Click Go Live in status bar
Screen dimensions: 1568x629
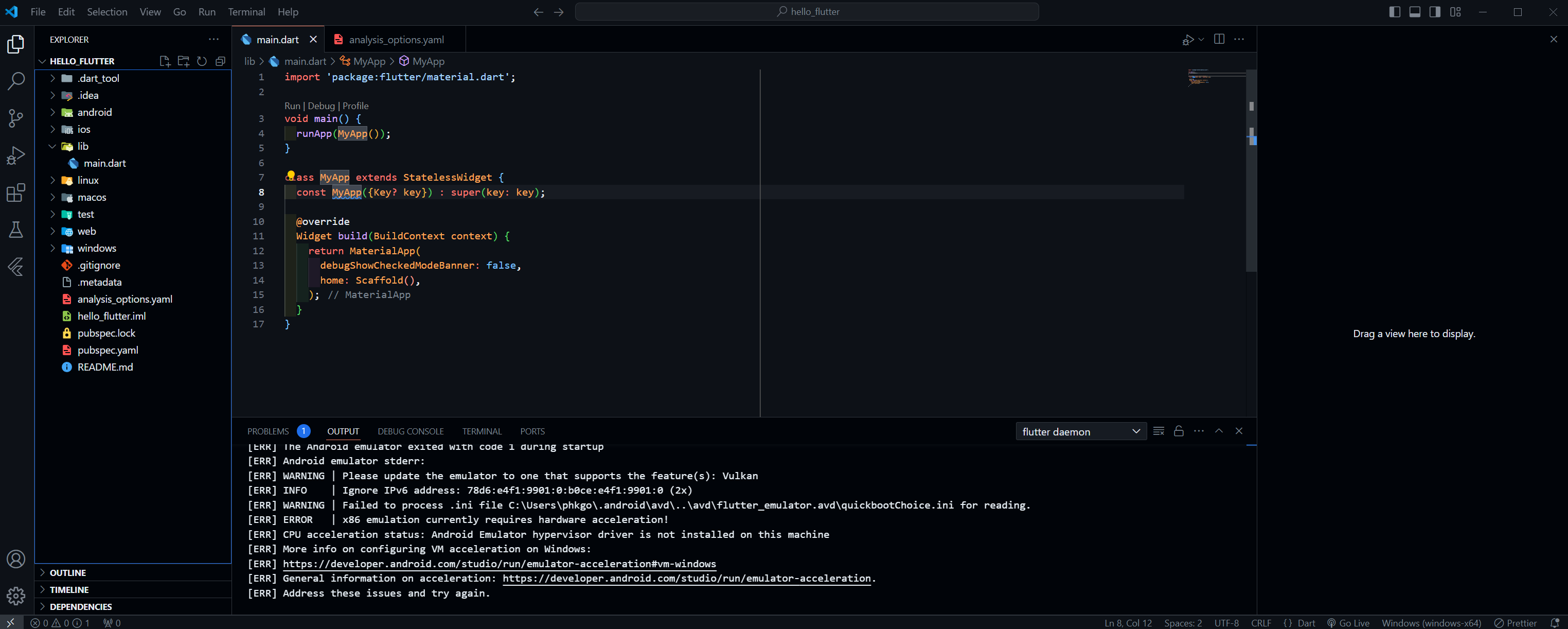pyautogui.click(x=1348, y=623)
